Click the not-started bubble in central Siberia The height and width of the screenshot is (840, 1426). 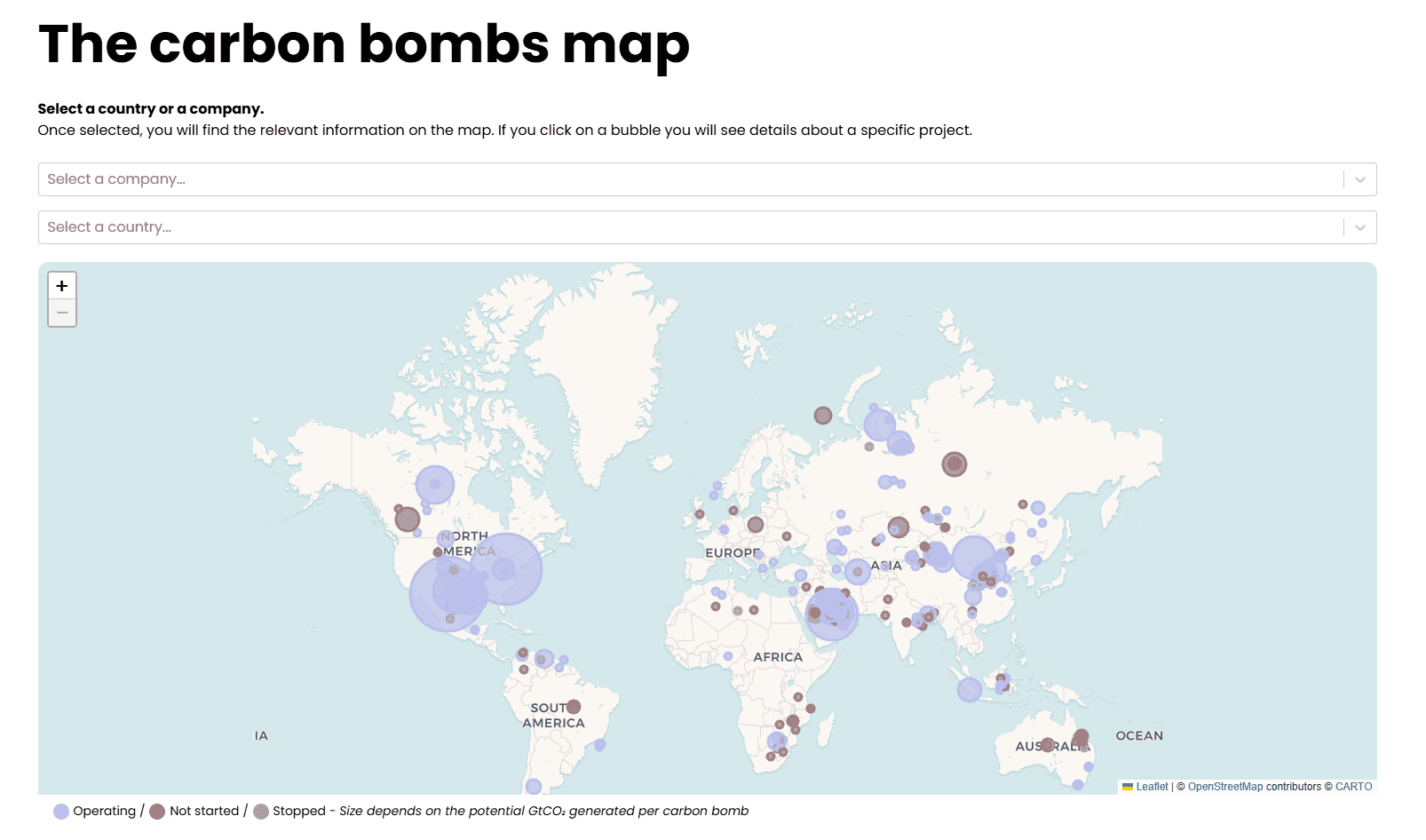[955, 464]
